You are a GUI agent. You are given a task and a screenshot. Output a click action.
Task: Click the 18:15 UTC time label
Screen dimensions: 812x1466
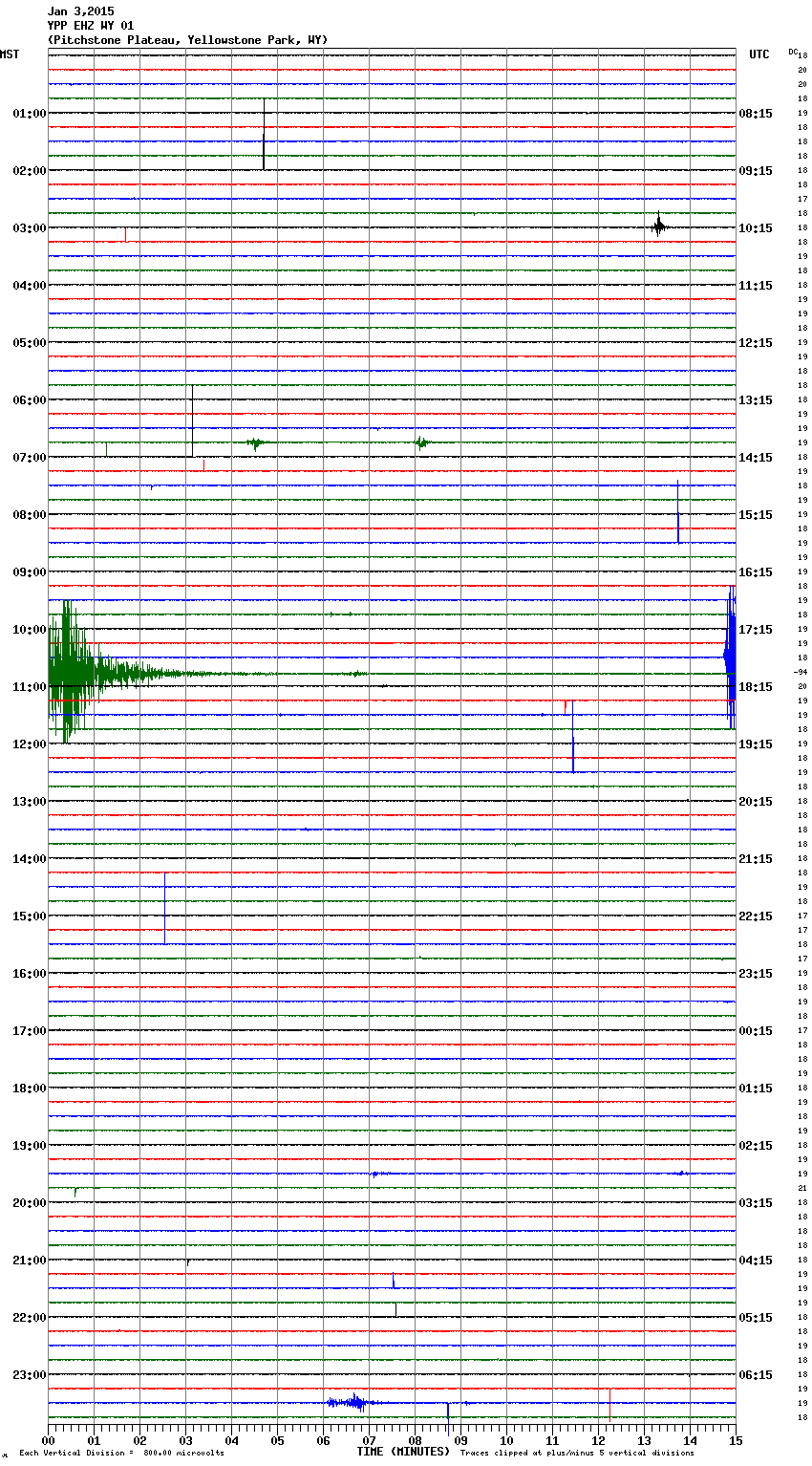coord(756,687)
